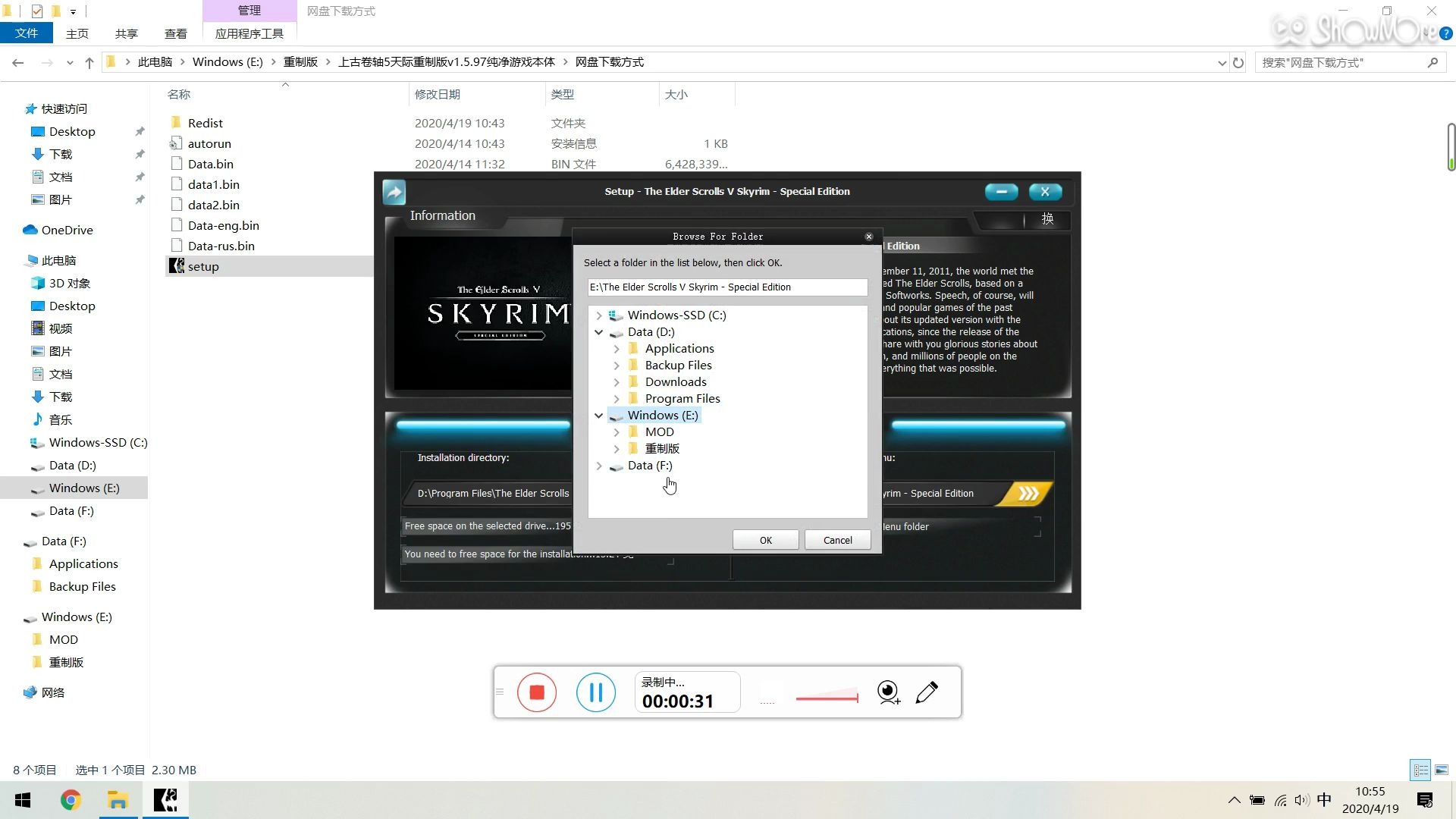Expand Downloads folder in dialog tree

click(x=617, y=382)
